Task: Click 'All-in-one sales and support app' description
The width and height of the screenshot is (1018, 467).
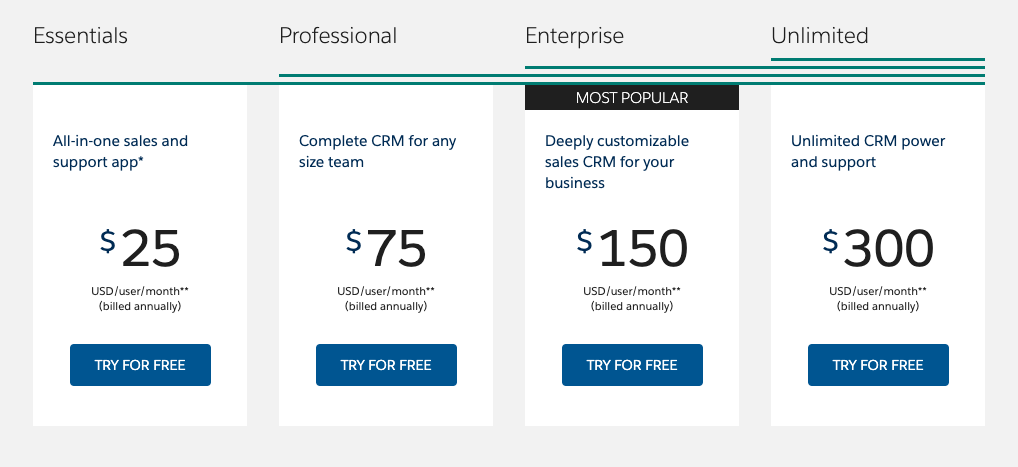Action: (120, 151)
